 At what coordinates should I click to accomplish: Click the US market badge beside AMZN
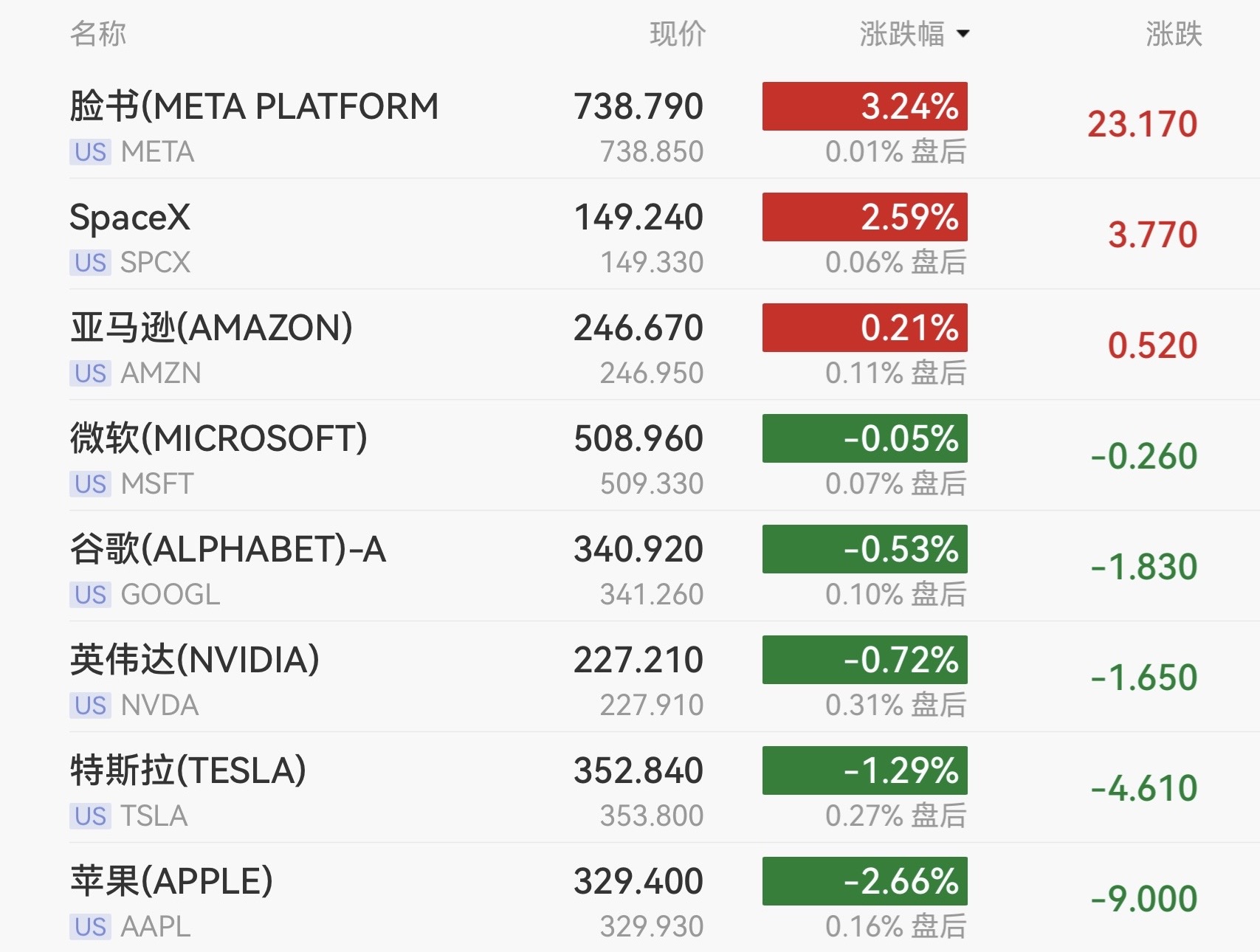90,373
